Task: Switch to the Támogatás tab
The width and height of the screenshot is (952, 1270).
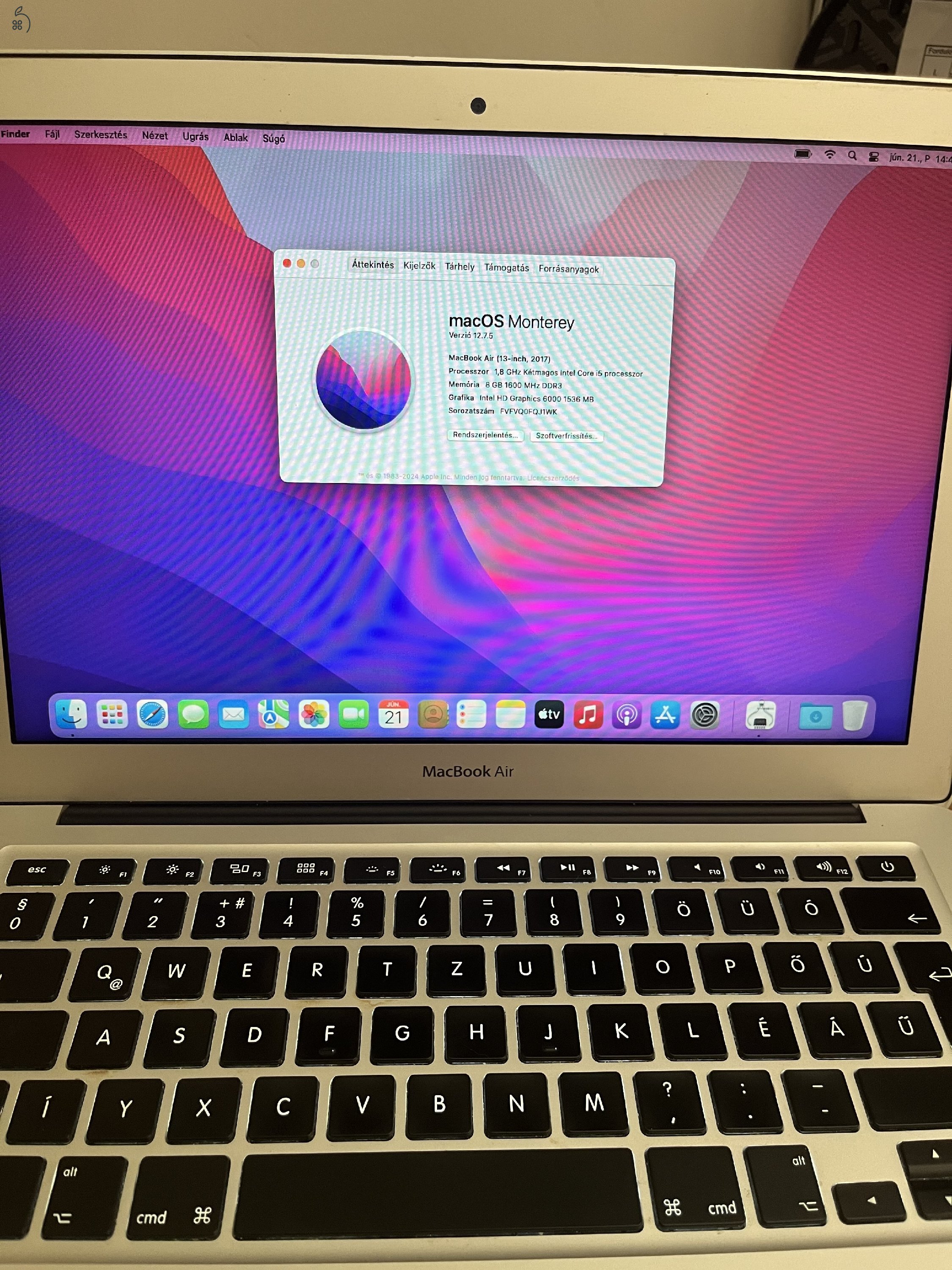Action: pyautogui.click(x=507, y=268)
